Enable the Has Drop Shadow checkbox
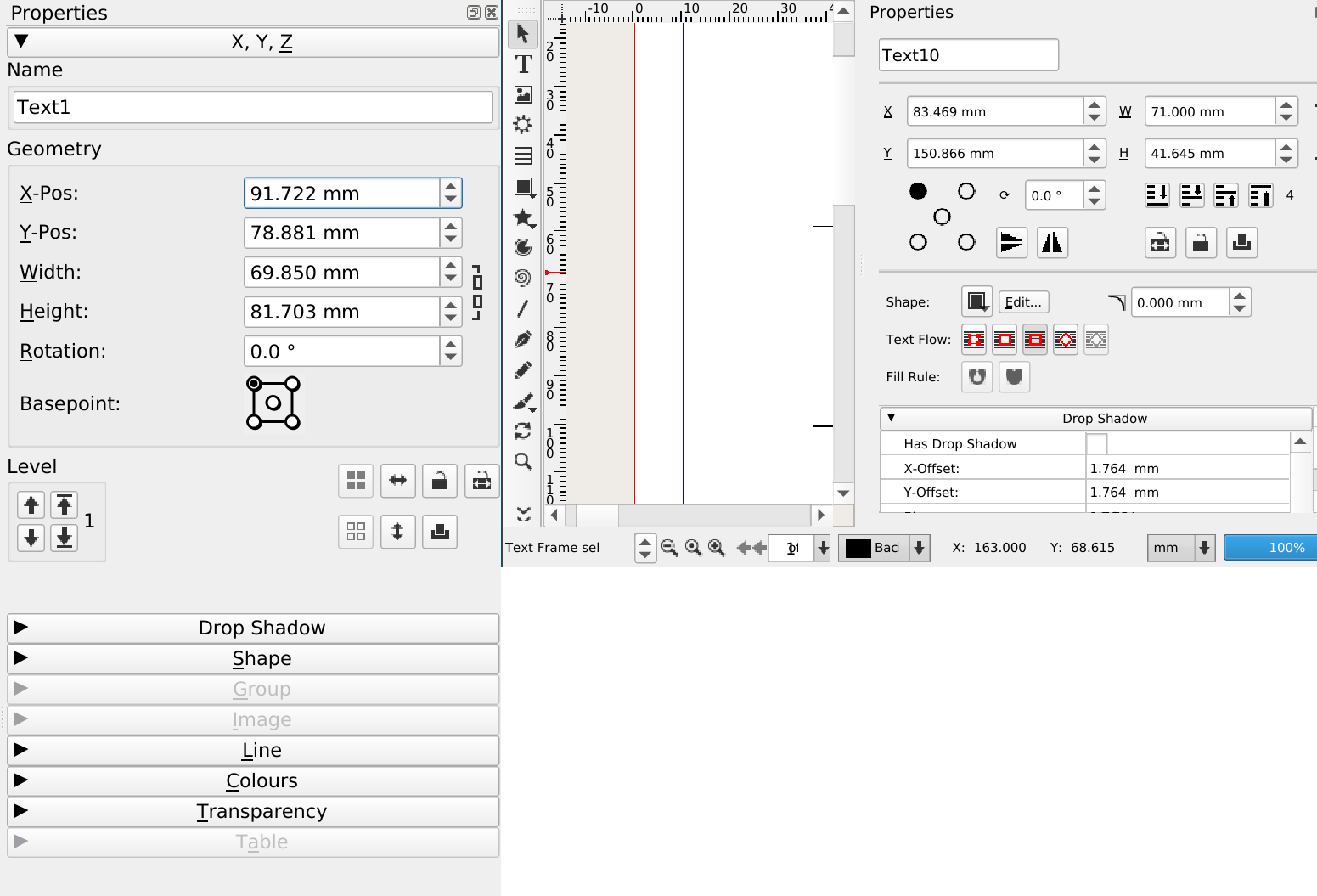This screenshot has width=1317, height=896. click(1096, 444)
